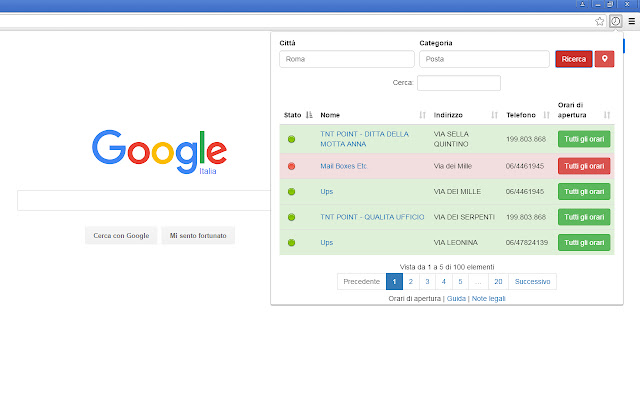Image resolution: width=640 pixels, height=400 pixels.
Task: Click green status dot for TNT POINT QUALITA UFFICIO
Action: click(x=291, y=217)
